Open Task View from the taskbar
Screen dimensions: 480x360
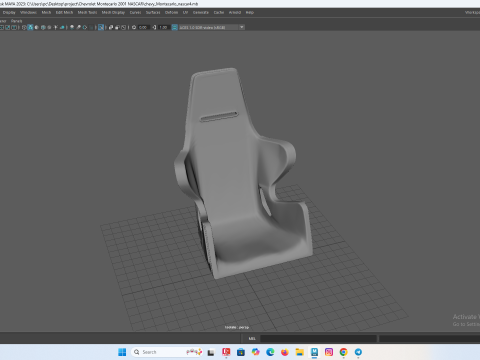211,352
